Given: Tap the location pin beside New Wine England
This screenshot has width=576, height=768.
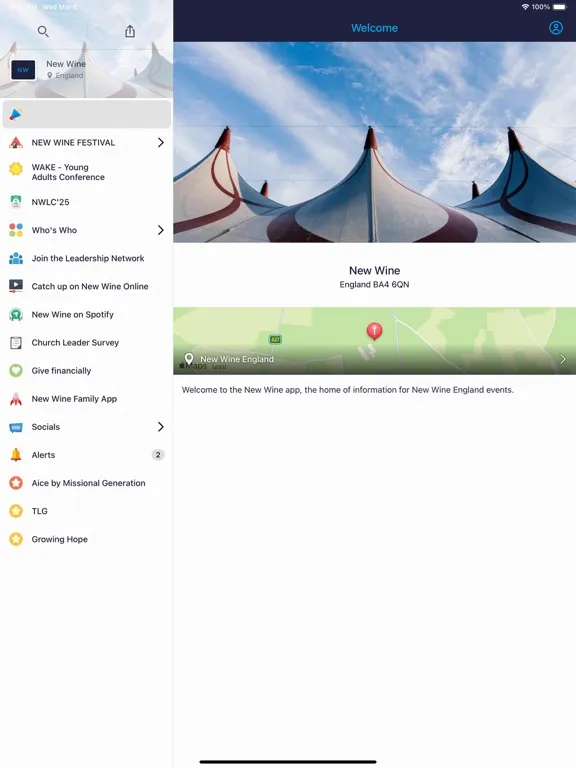Looking at the screenshot, I should [189, 359].
